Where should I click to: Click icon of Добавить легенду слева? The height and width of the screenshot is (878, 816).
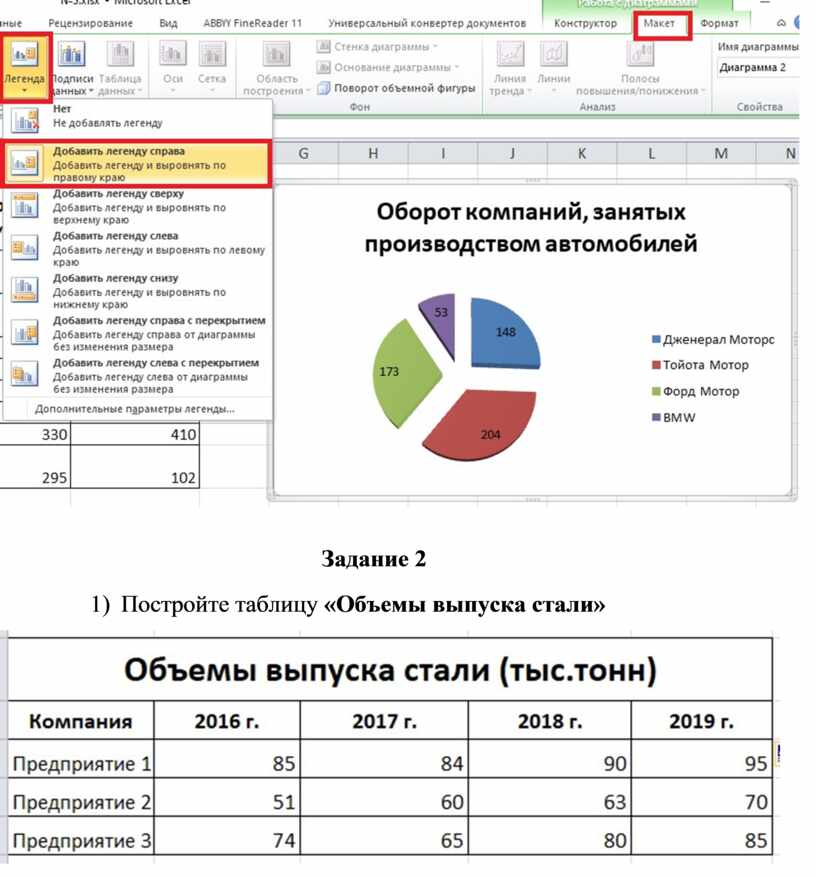24,247
